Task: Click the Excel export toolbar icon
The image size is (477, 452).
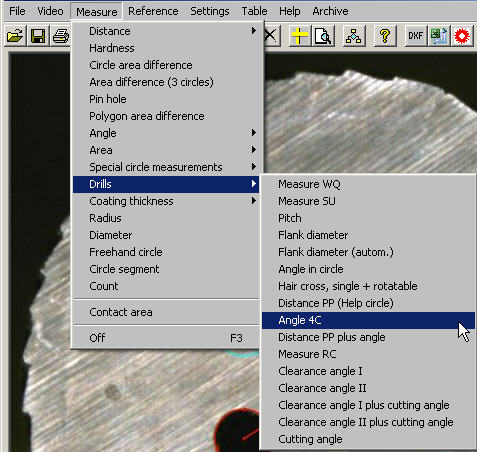Action: pyautogui.click(x=439, y=36)
